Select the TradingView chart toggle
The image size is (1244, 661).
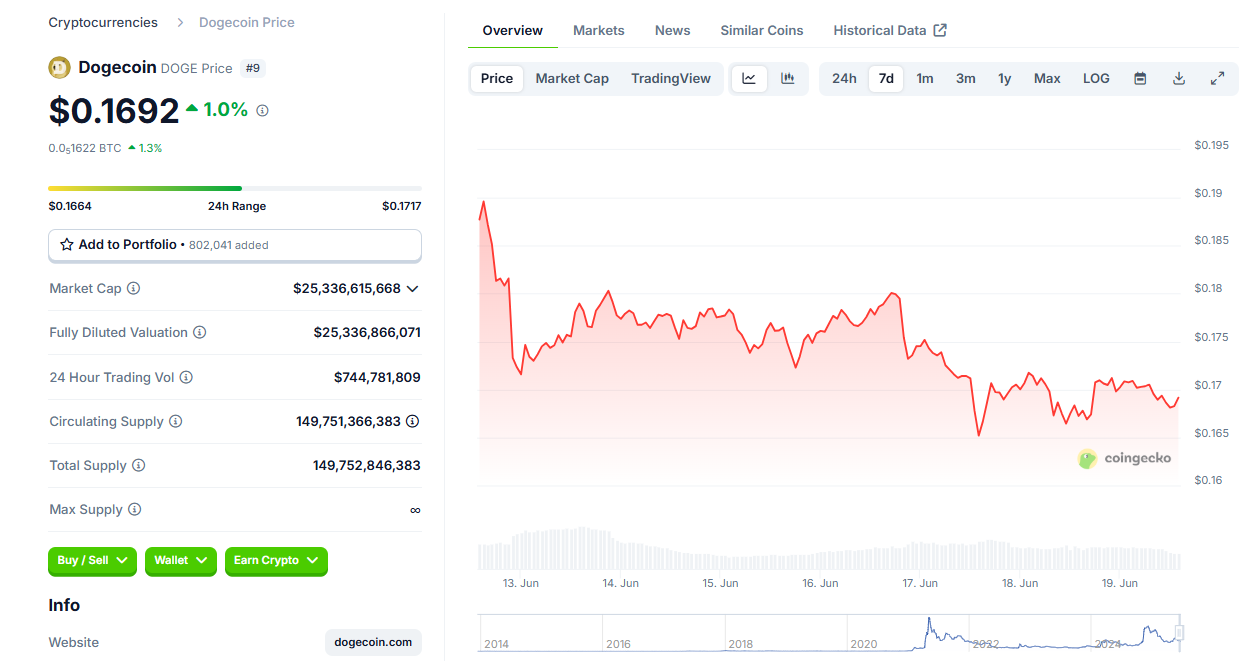(x=671, y=78)
